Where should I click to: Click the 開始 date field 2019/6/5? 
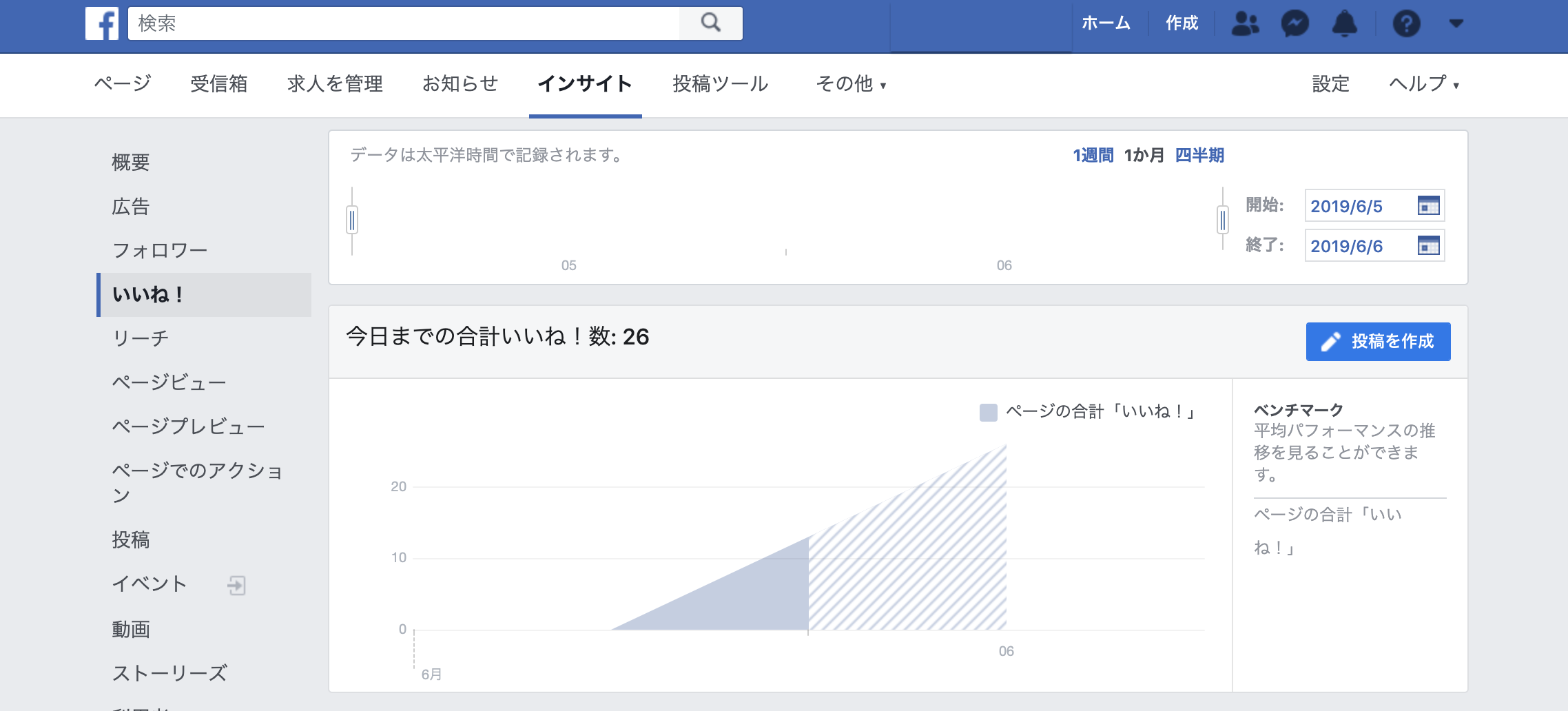click(x=1374, y=205)
